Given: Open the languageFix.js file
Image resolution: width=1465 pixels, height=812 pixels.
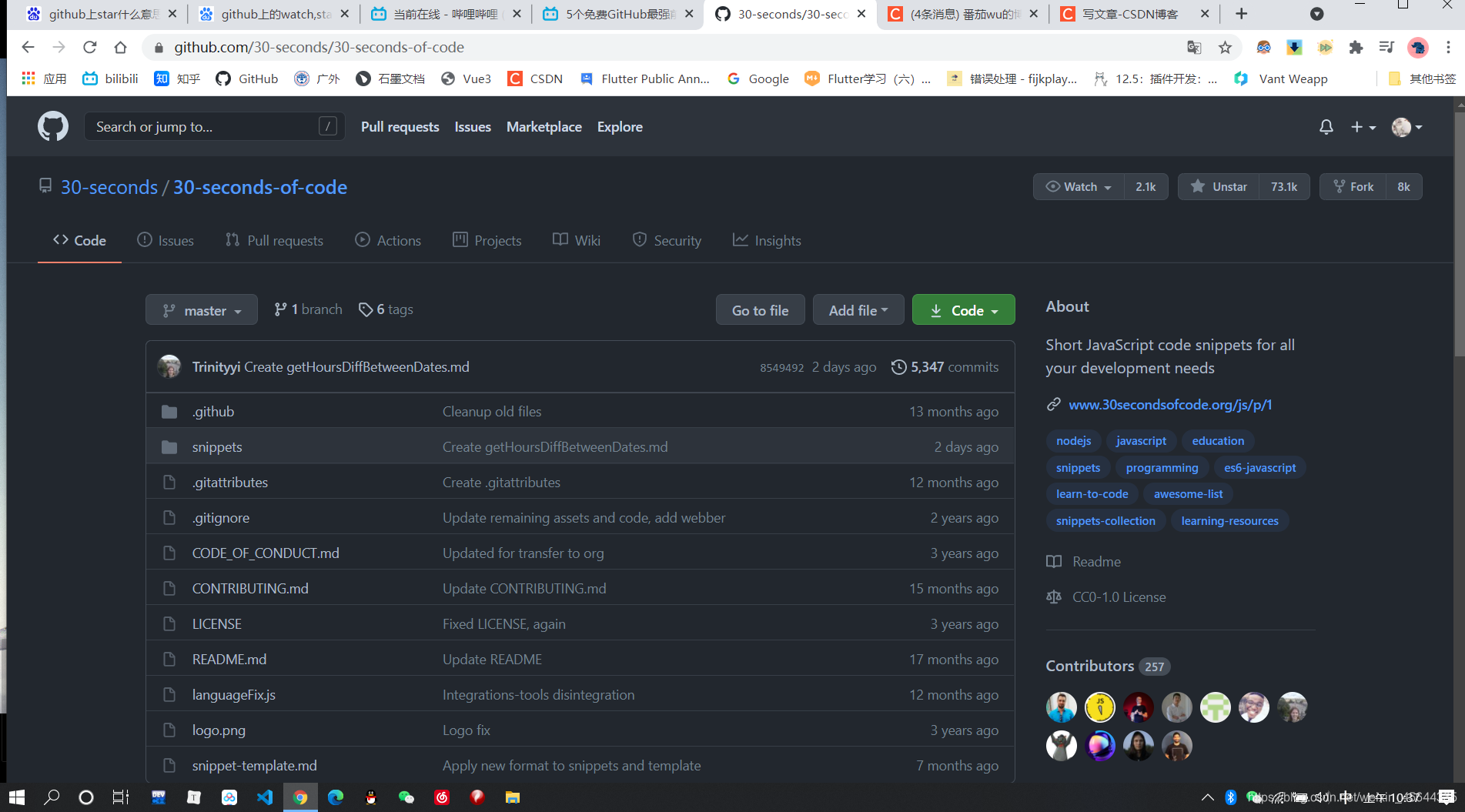Looking at the screenshot, I should pos(234,695).
